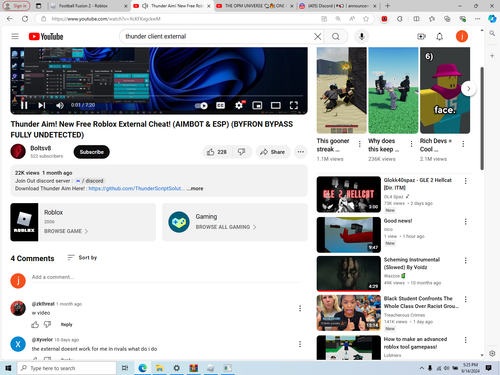Open video settings gear

(x=239, y=105)
